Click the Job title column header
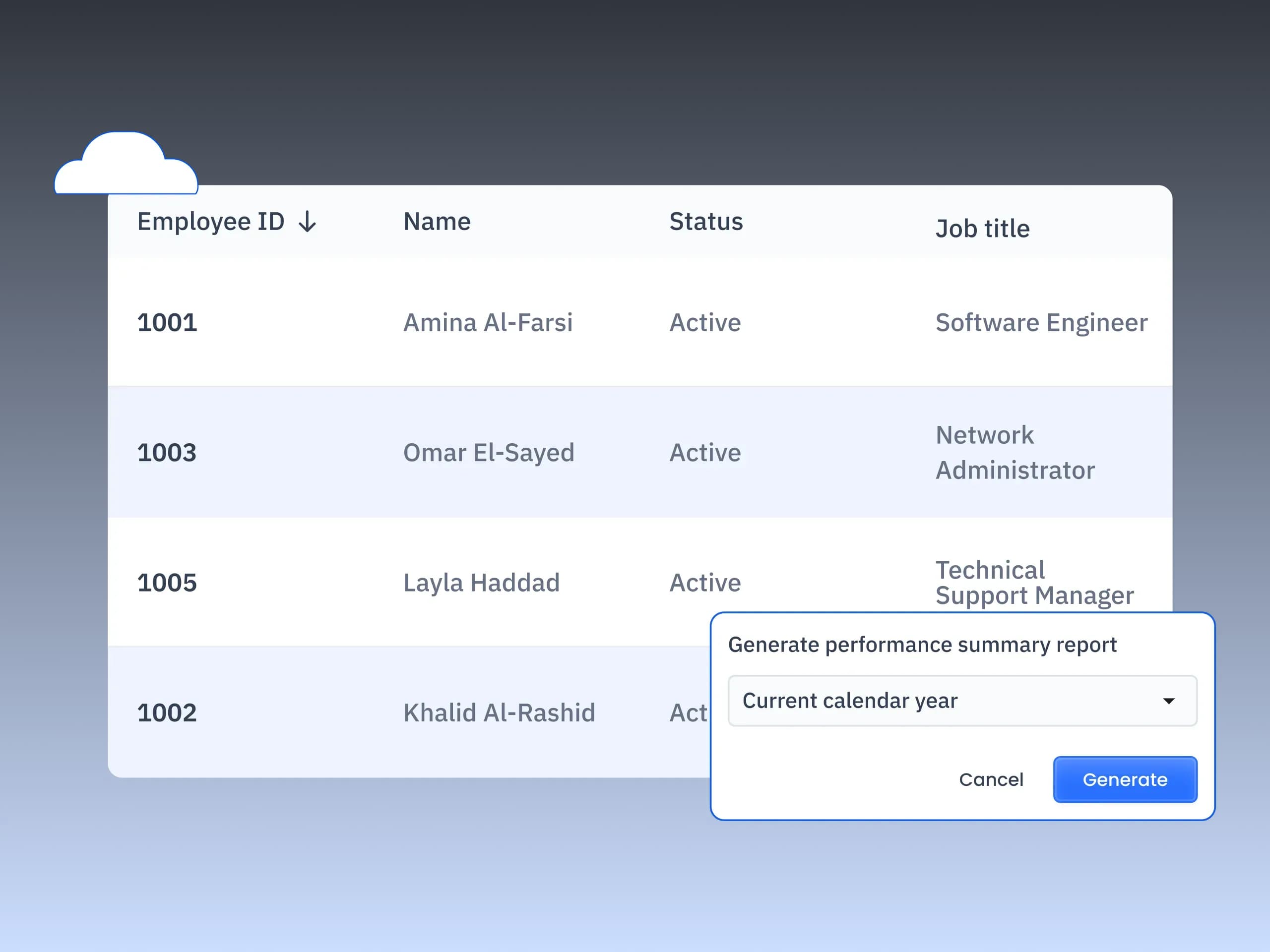1270x952 pixels. [x=982, y=229]
